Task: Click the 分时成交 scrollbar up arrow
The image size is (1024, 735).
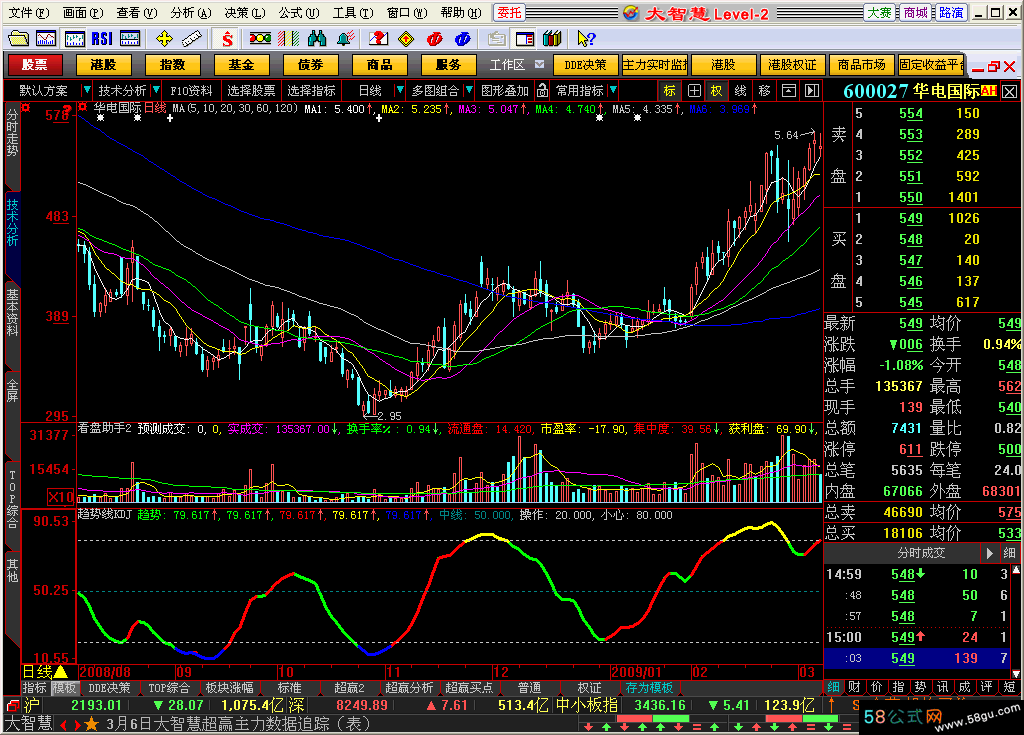Action: pyautogui.click(x=1016, y=570)
